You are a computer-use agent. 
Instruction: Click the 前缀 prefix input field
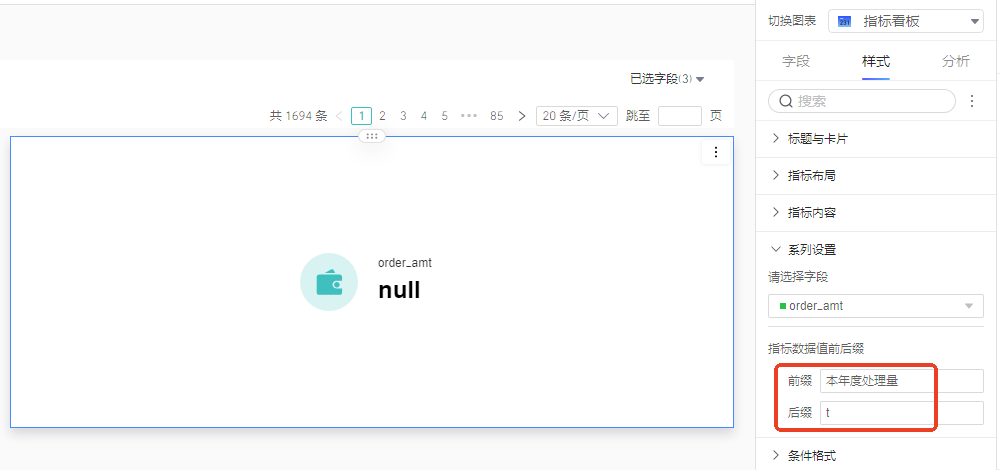click(901, 381)
